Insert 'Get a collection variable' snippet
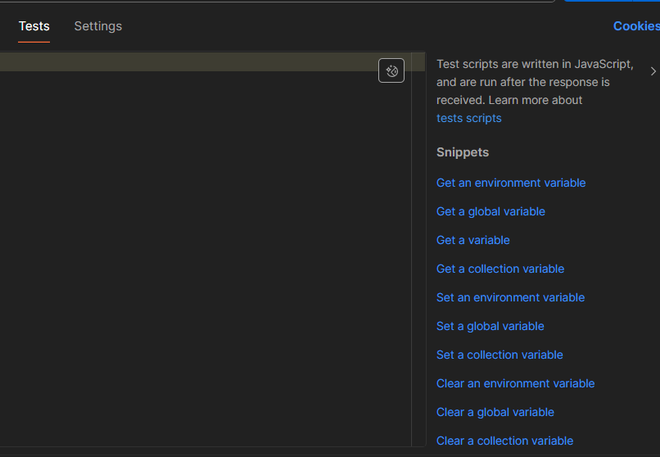The height and width of the screenshot is (457, 660). (500, 269)
